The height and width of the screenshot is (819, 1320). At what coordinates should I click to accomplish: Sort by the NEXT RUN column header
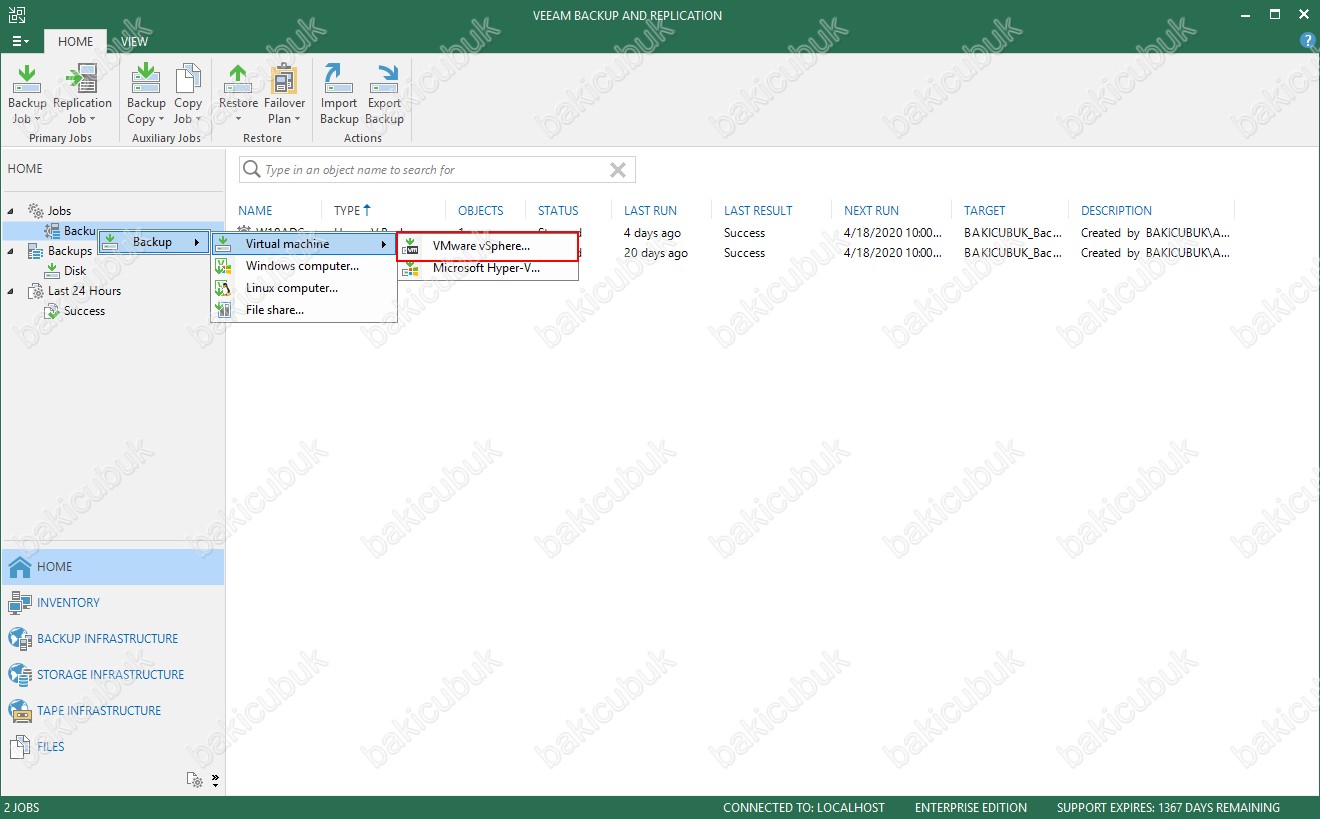[871, 211]
